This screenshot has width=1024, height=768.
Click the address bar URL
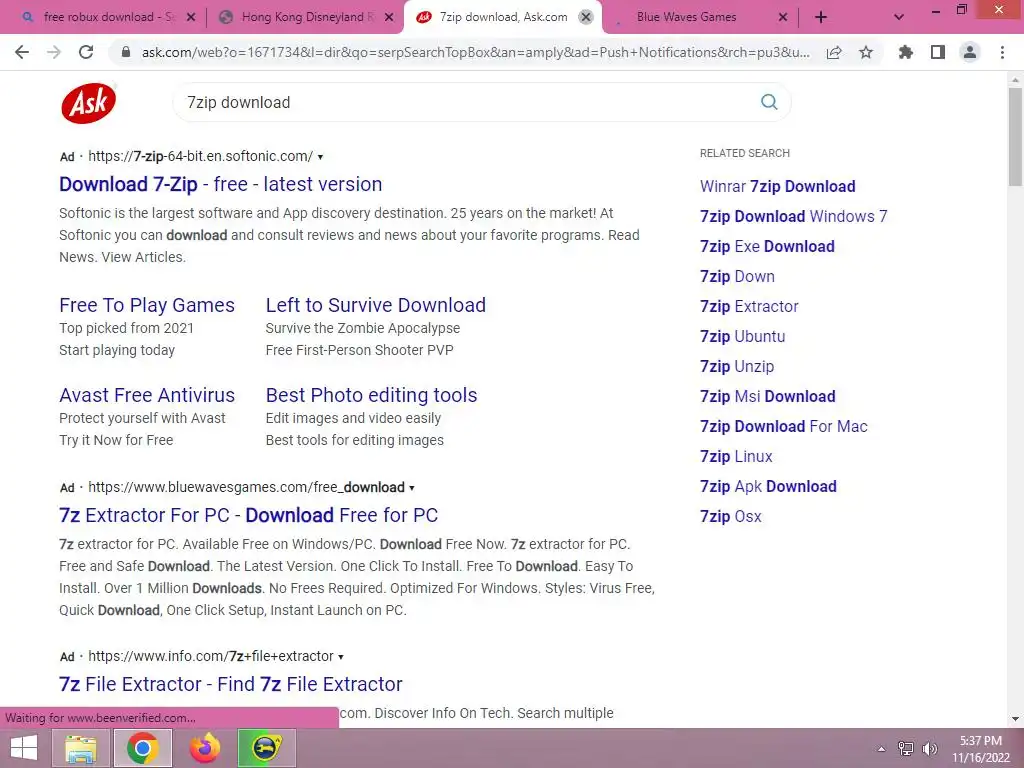click(x=475, y=52)
